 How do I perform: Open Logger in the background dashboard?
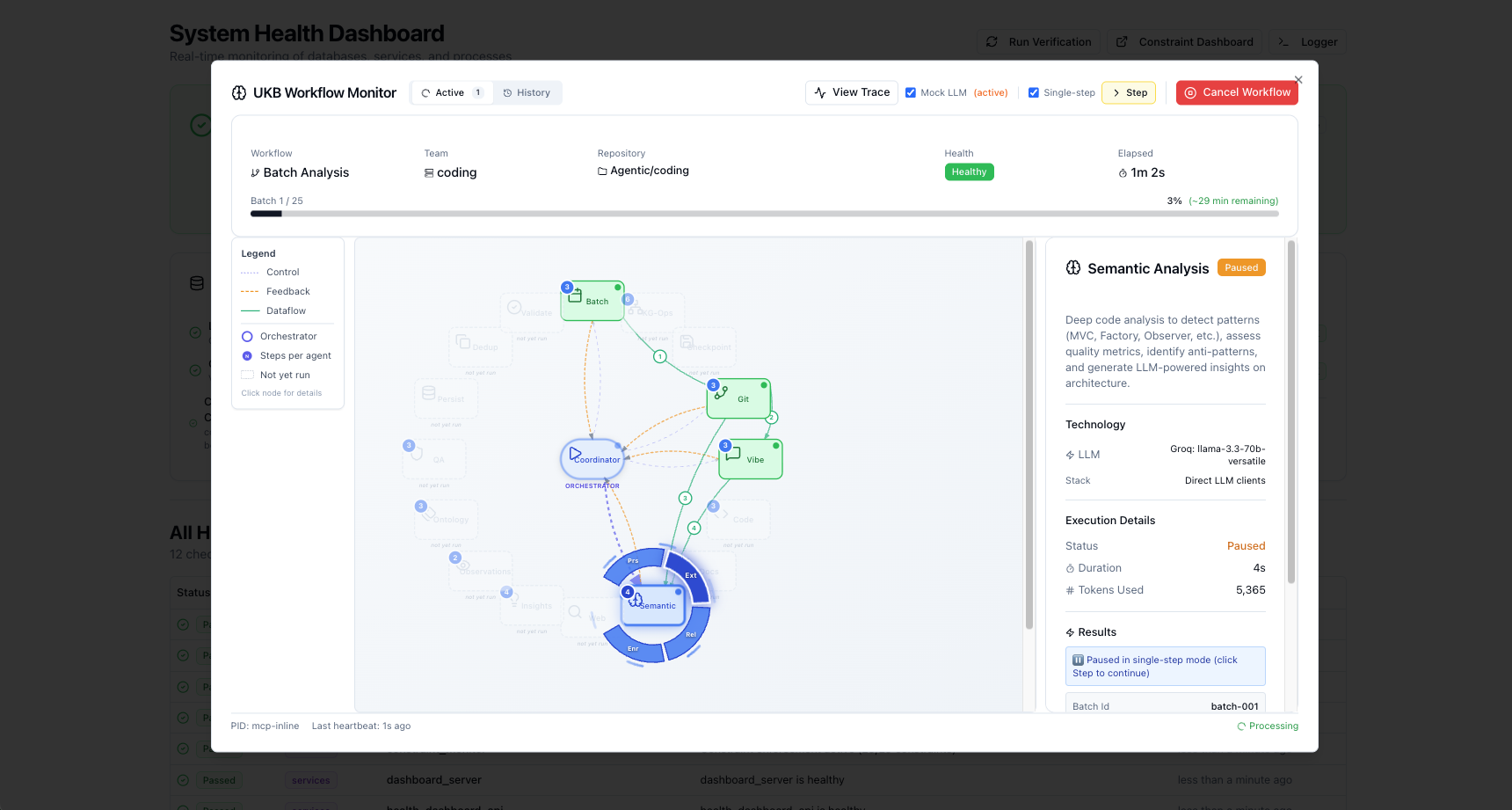(x=1307, y=42)
